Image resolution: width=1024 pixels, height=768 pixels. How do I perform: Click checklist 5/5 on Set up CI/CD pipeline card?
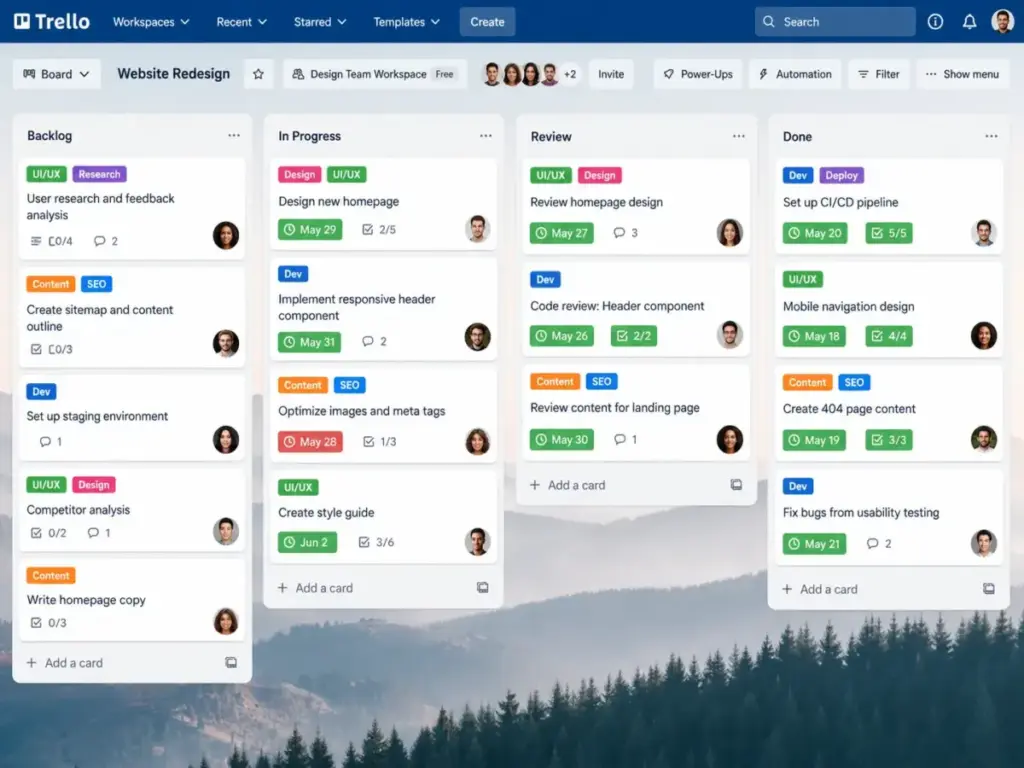pos(888,233)
